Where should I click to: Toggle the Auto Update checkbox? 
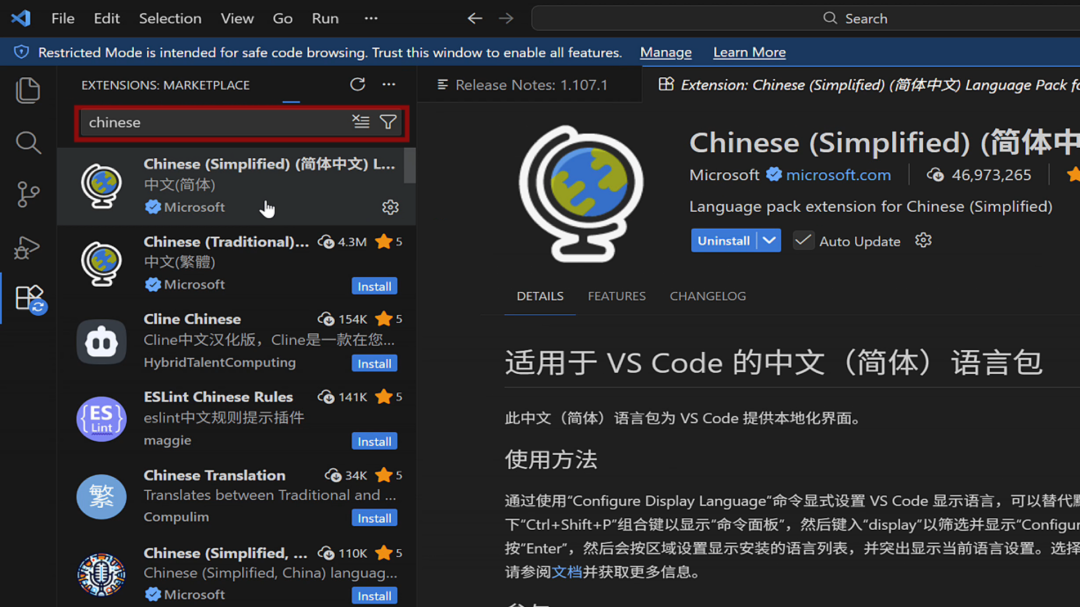click(x=802, y=240)
